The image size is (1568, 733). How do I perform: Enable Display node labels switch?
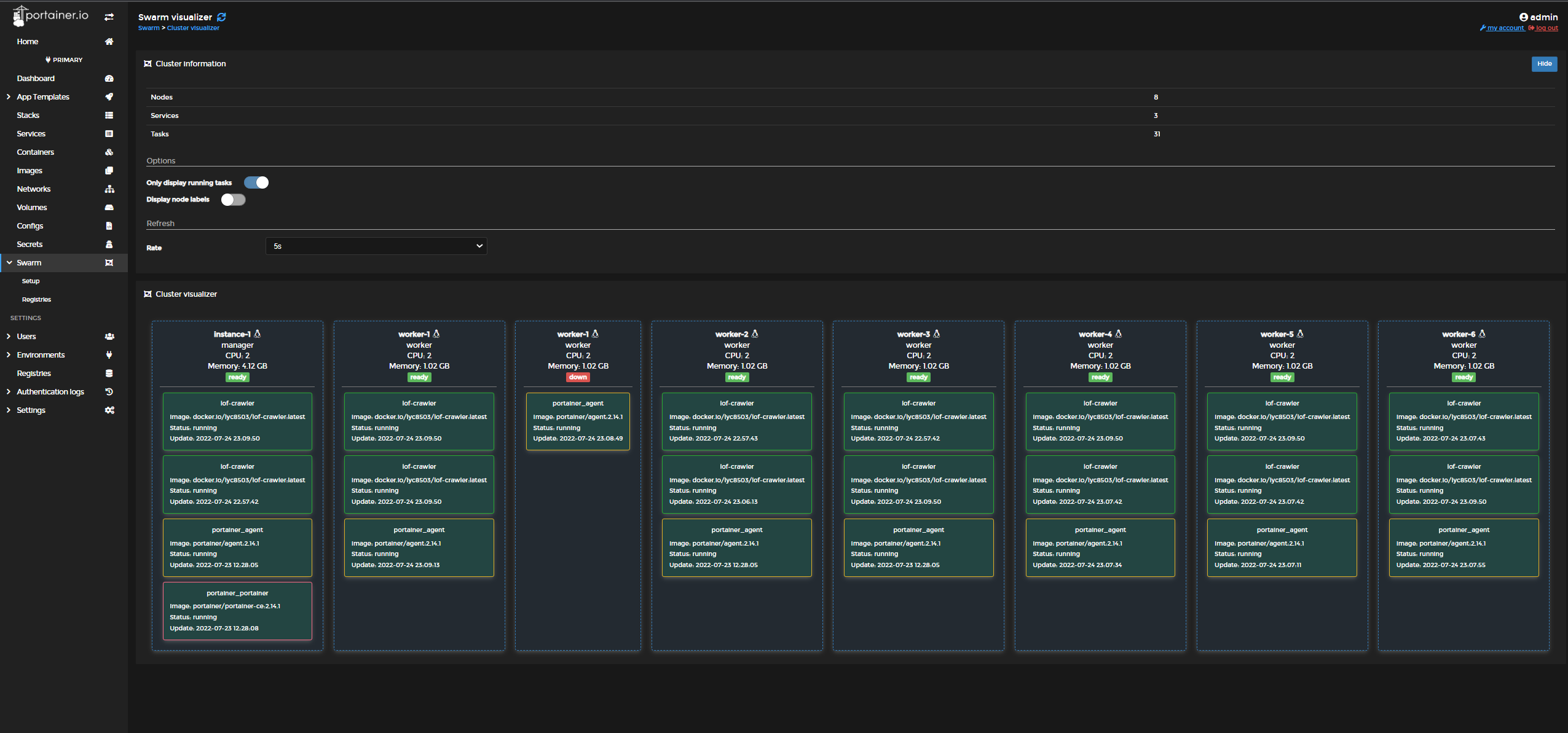coord(233,200)
